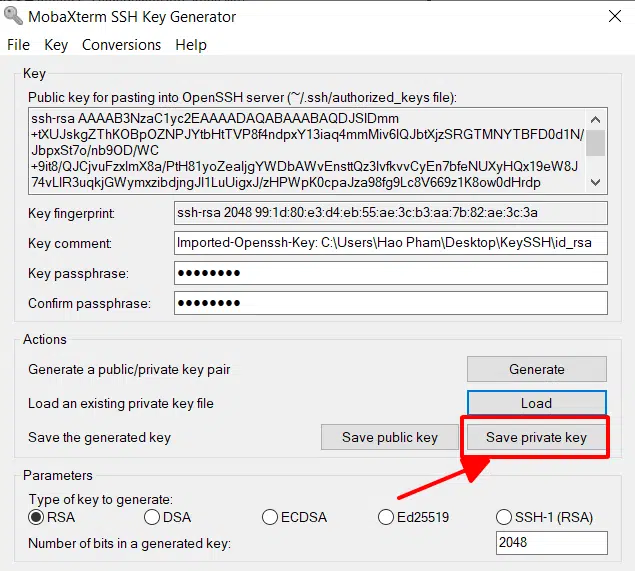Load an existing private key file

point(536,403)
